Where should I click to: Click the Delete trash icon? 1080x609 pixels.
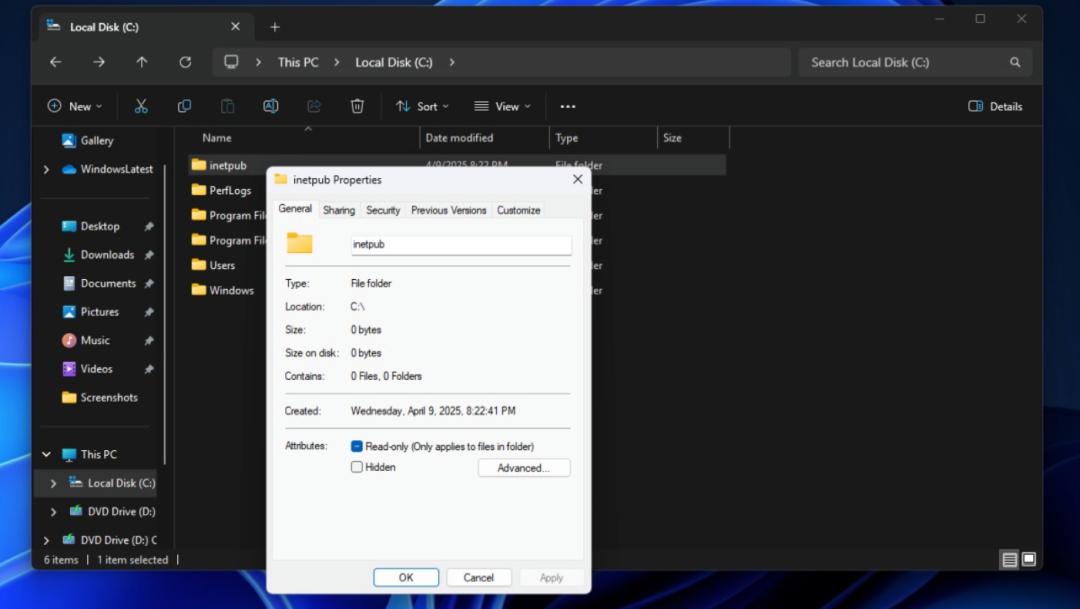coord(357,105)
